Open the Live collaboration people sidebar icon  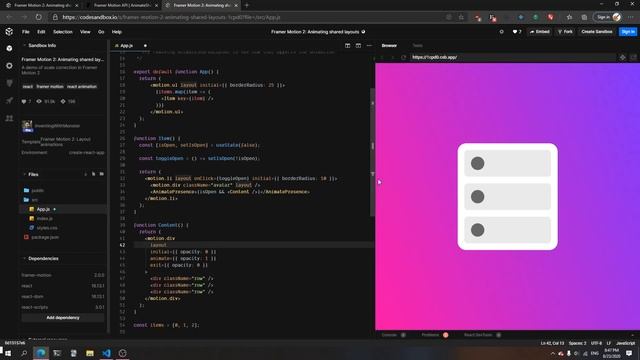[9, 118]
